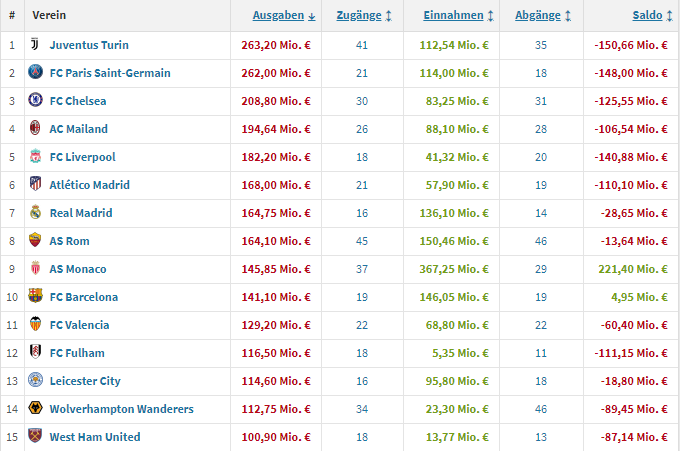
Task: Open Real Madrid club page
Action: coord(81,213)
